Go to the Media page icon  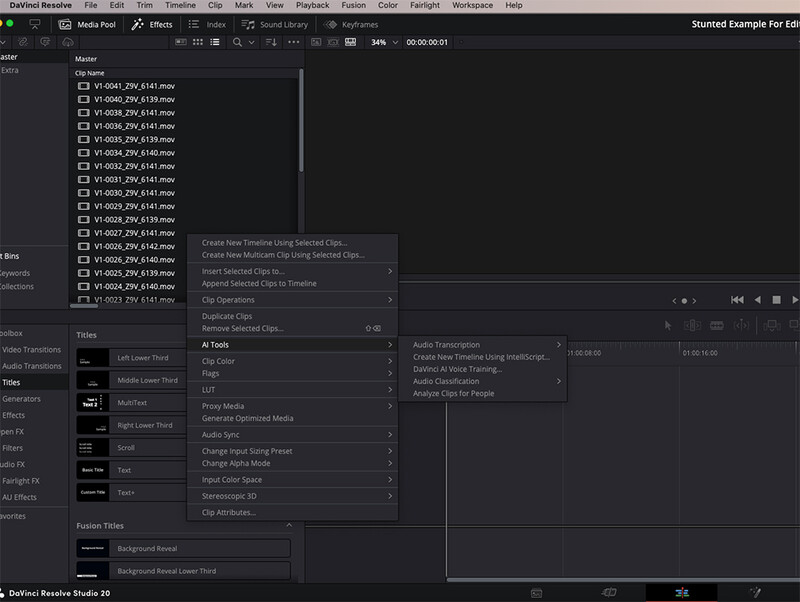(536, 593)
